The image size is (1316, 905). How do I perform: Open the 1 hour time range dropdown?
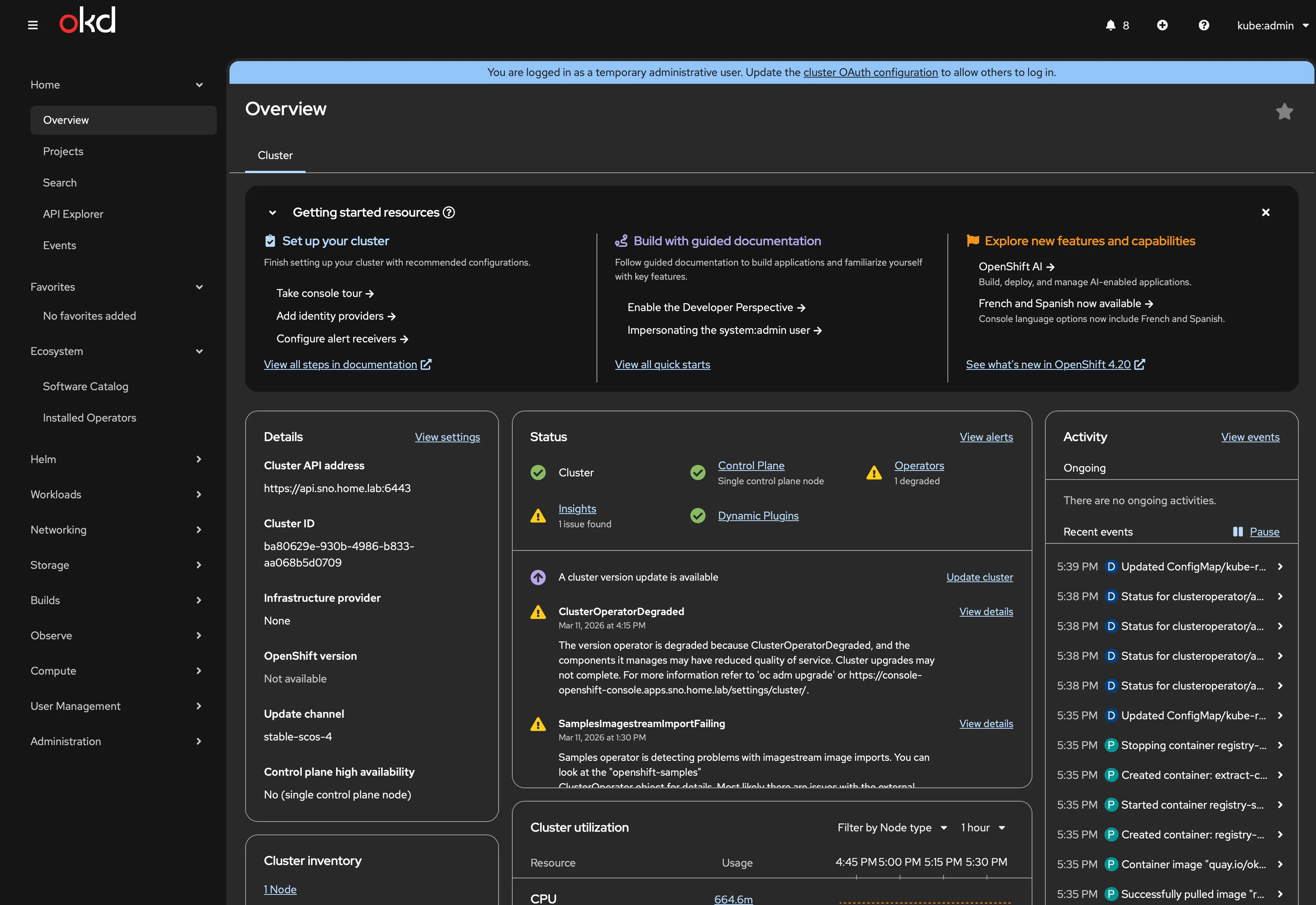coord(983,828)
